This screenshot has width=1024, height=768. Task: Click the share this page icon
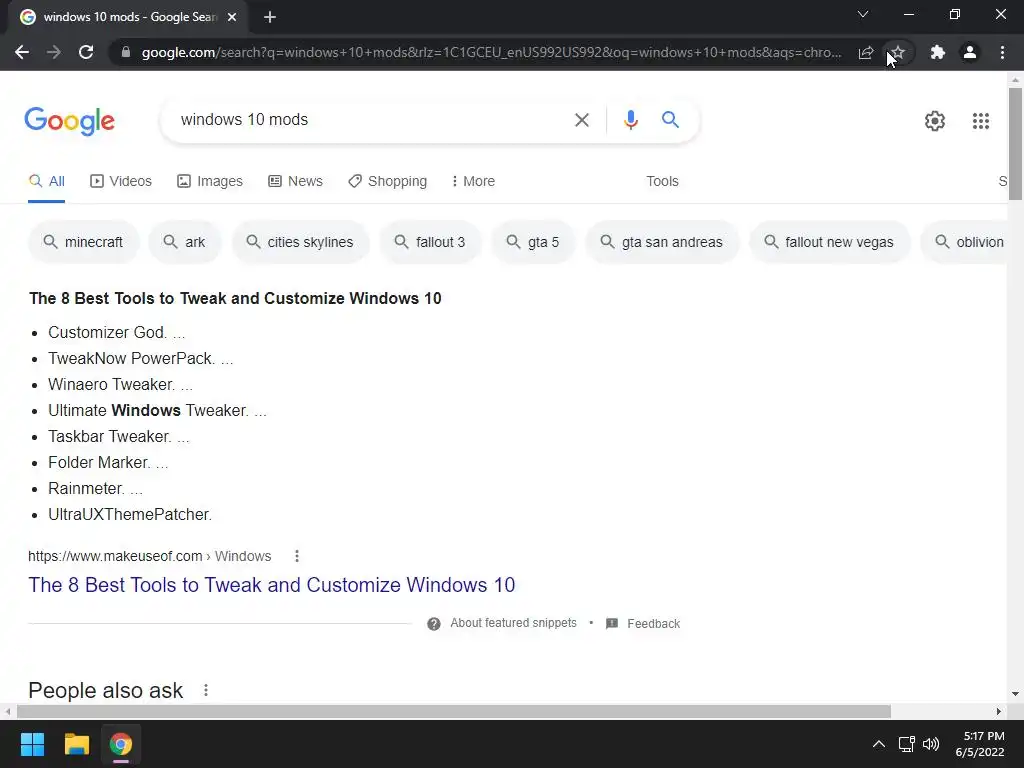[866, 52]
